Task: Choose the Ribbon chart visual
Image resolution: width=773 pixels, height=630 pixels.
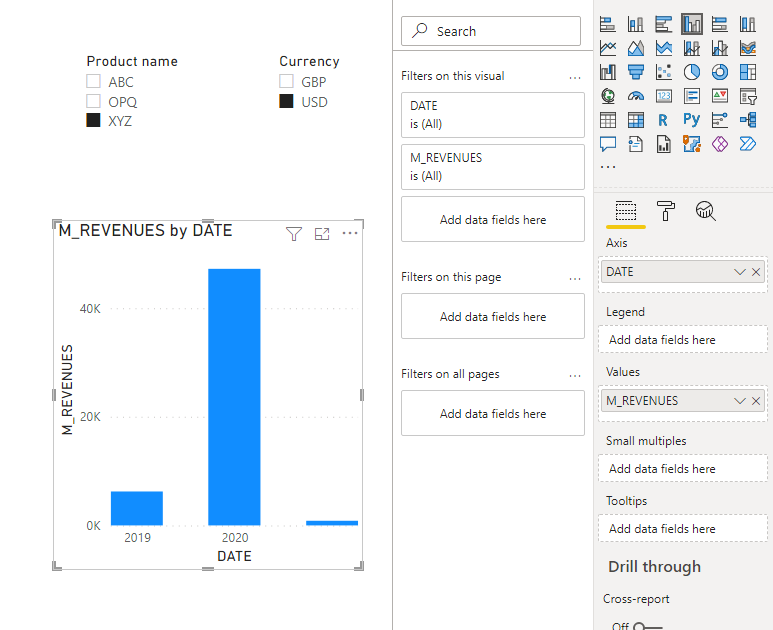Action: [748, 48]
